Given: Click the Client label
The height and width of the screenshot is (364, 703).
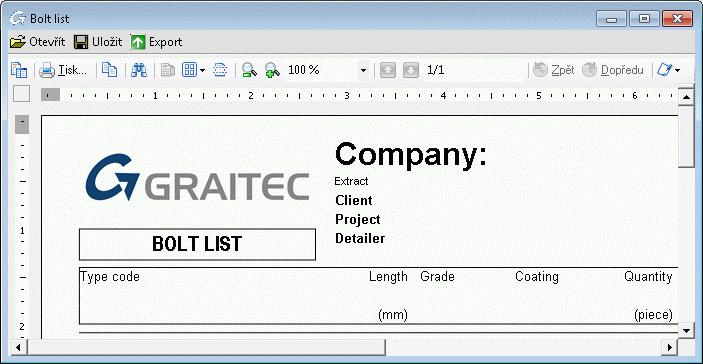Looking at the screenshot, I should (x=354, y=200).
